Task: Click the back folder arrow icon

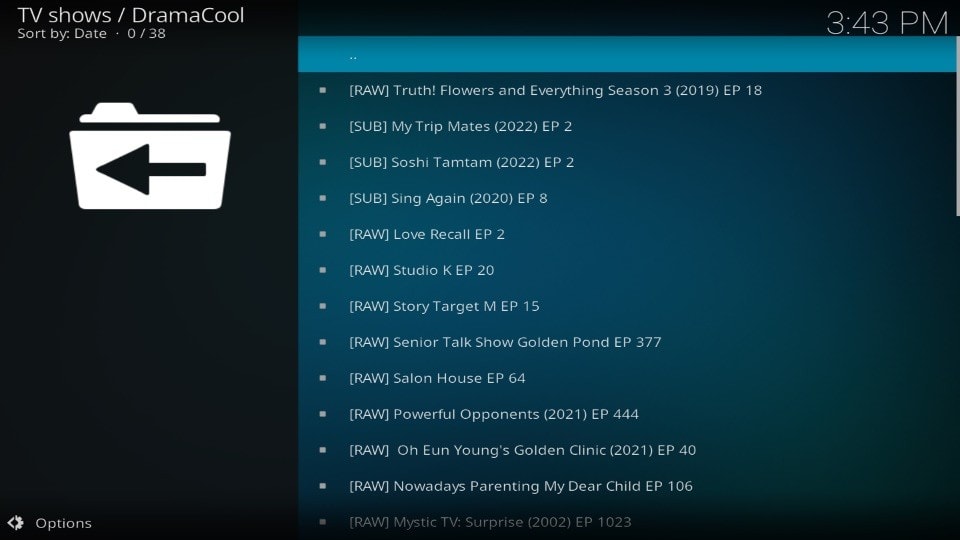Action: coord(150,156)
